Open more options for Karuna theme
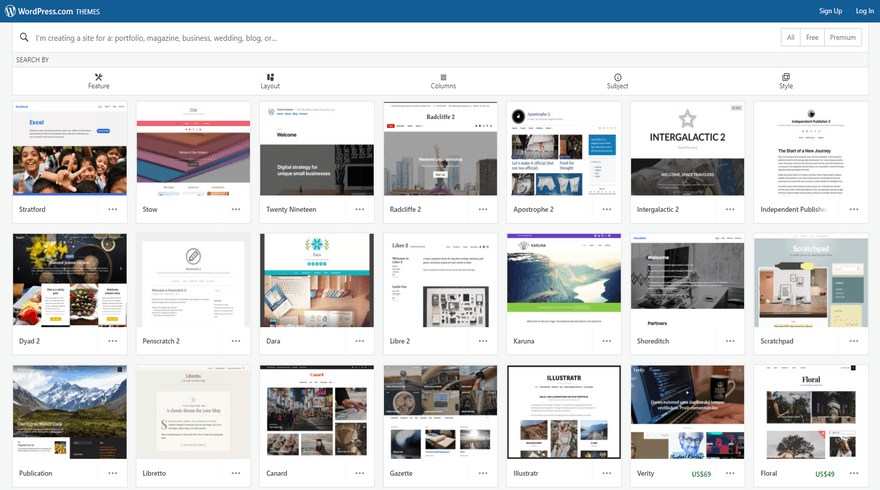This screenshot has width=880, height=490. click(607, 341)
